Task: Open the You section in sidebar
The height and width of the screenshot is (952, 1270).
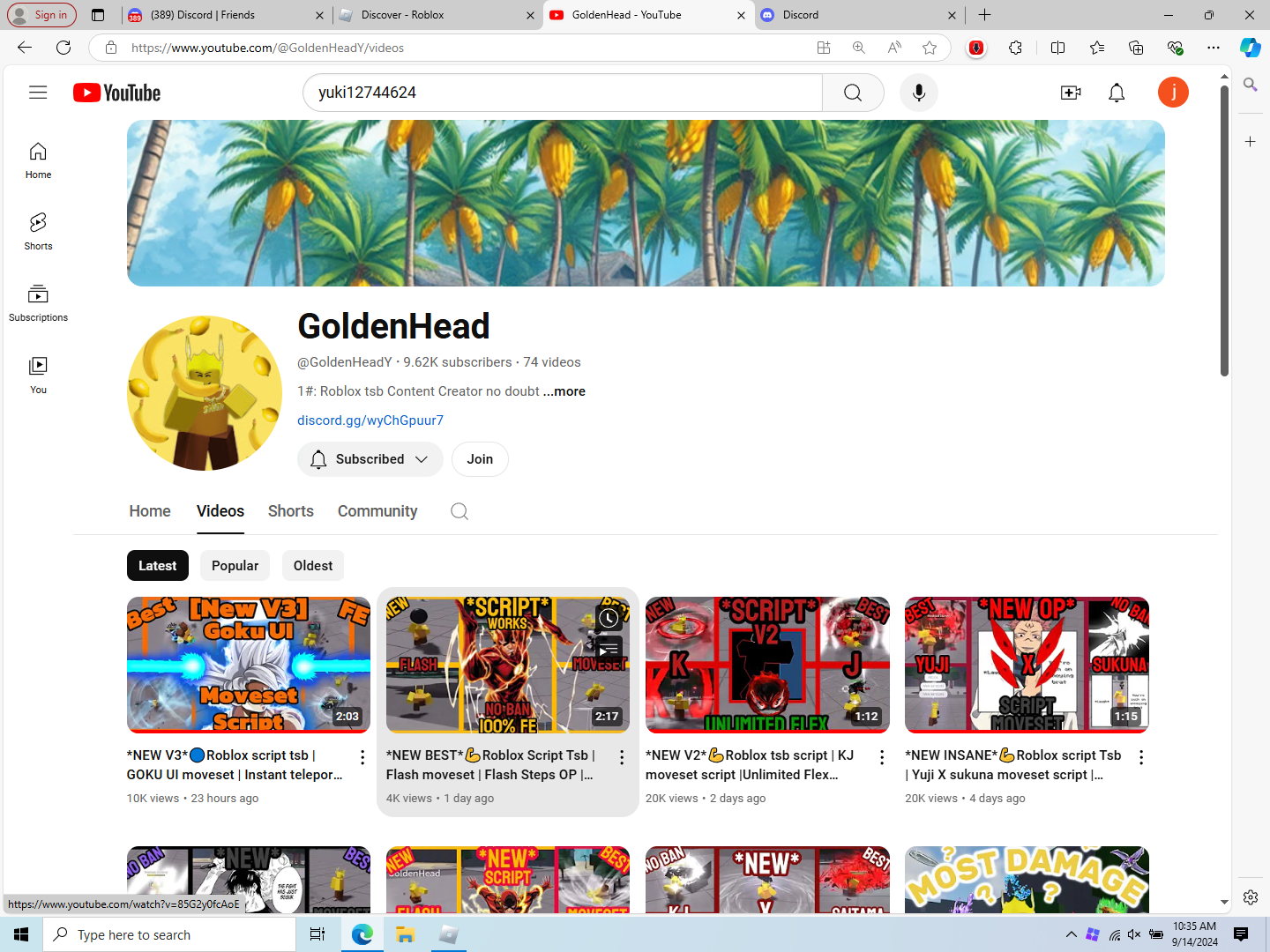Action: point(38,375)
